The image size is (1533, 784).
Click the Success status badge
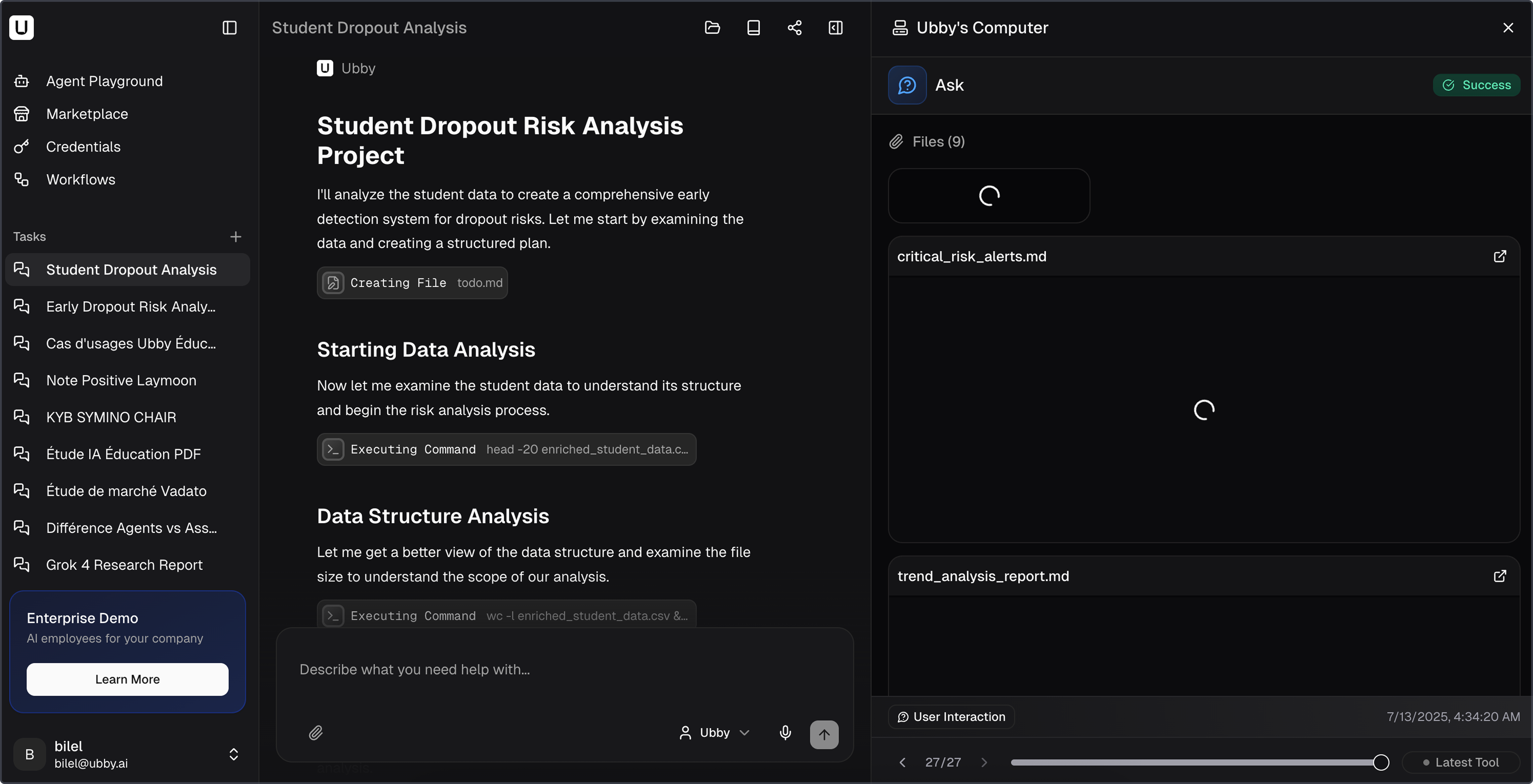1476,85
